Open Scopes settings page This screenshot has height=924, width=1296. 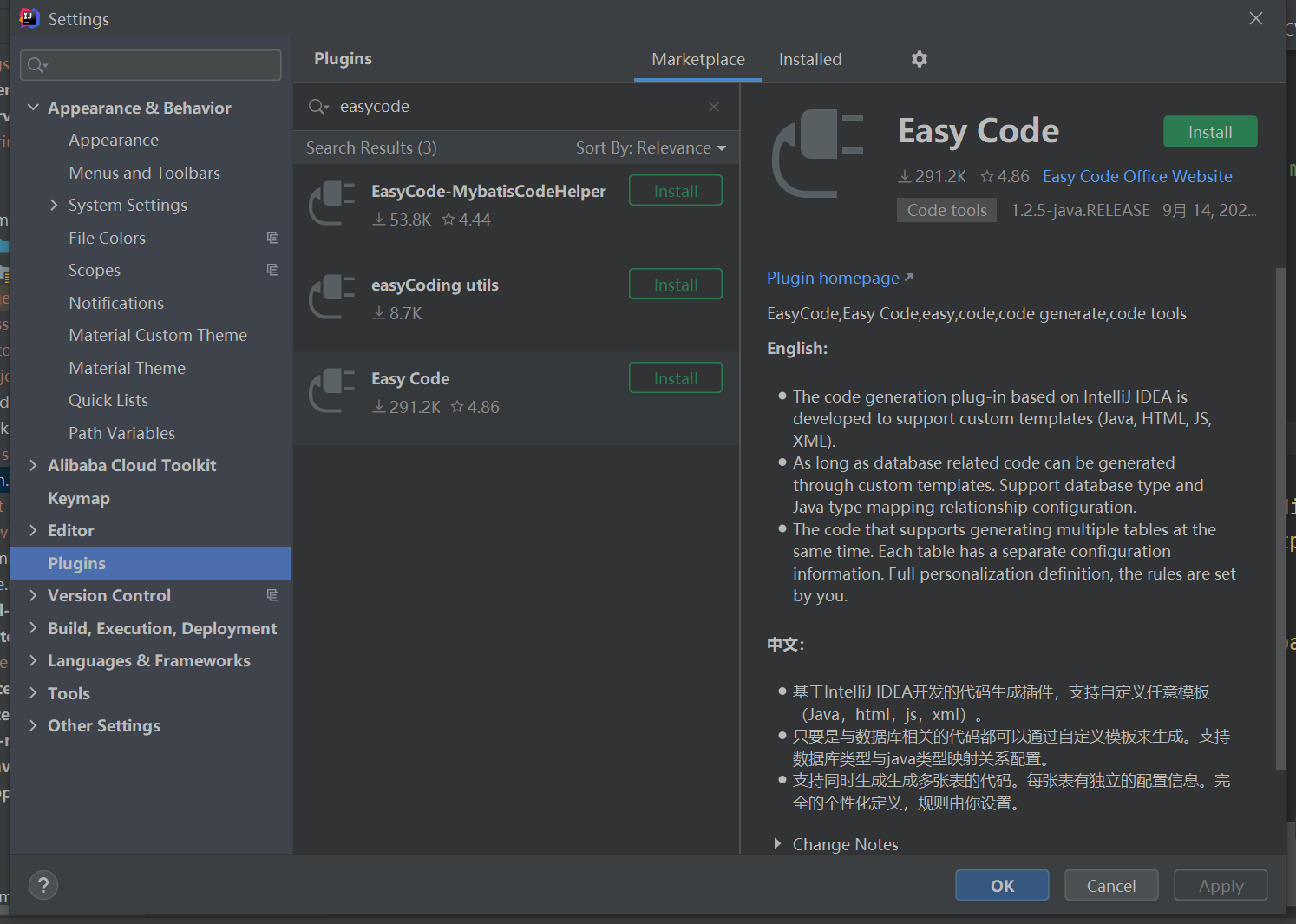pos(95,270)
